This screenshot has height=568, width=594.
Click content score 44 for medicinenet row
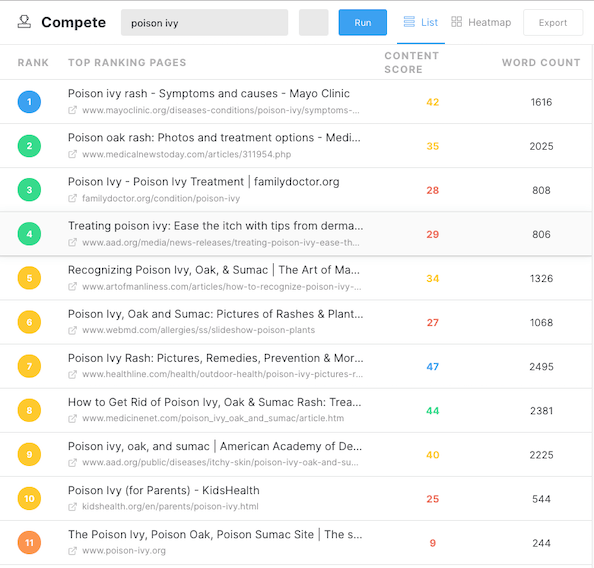click(433, 411)
